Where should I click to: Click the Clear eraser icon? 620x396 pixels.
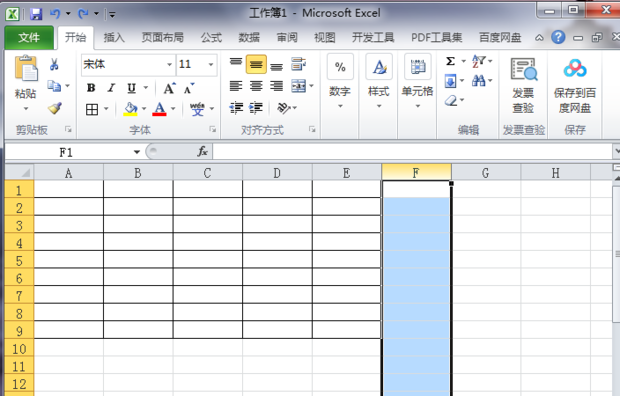click(x=451, y=101)
